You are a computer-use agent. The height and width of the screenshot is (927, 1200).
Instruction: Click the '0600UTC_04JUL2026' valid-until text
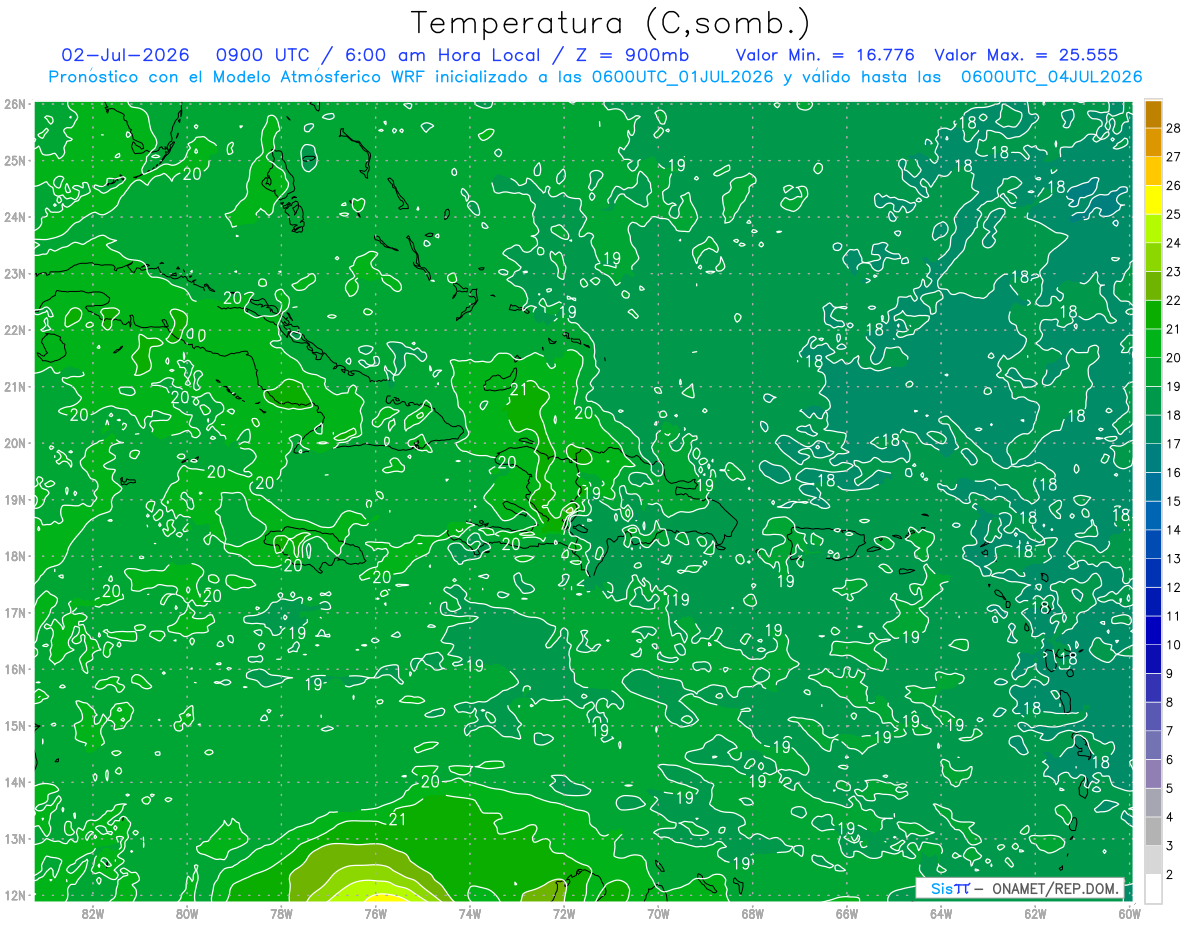[x=1051, y=76]
